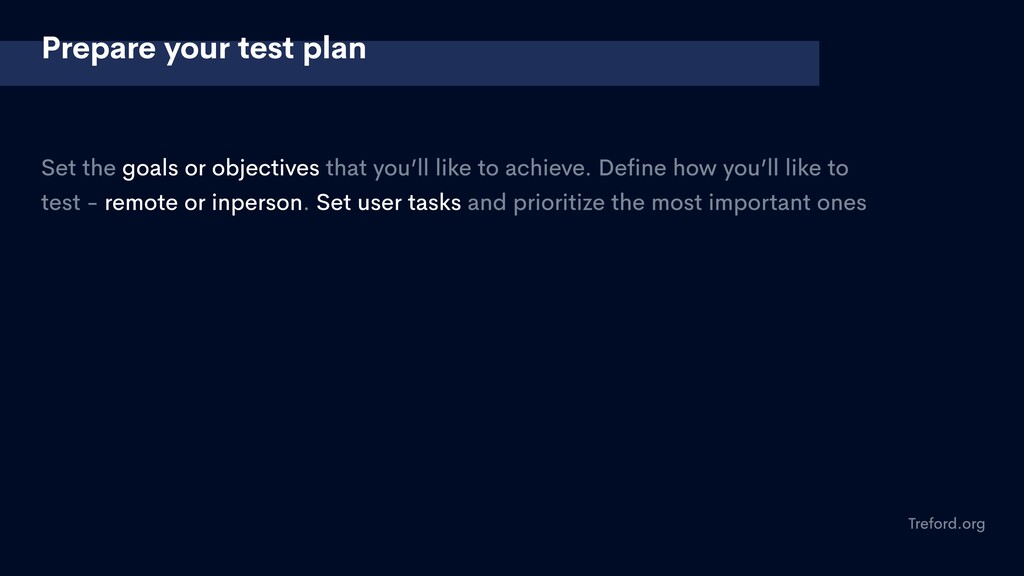1024x576 pixels.
Task: Click the word 'most' in the body text
Action: coord(677,203)
